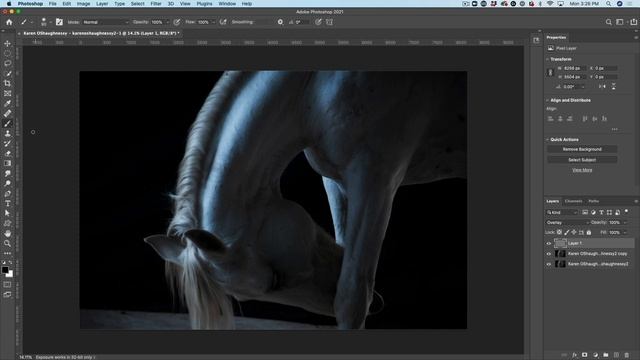This screenshot has height=360, width=640.
Task: Click the Remove Background button
Action: 582,149
